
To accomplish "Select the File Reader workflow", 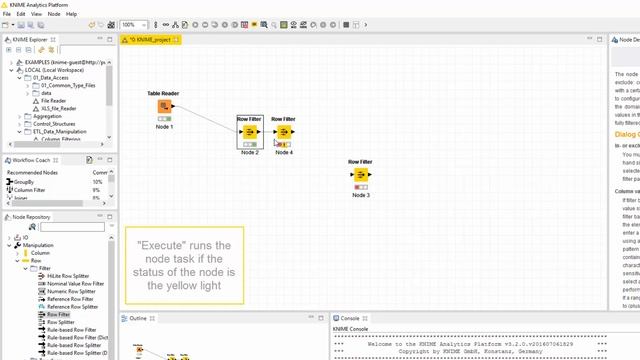I will coord(53,101).
